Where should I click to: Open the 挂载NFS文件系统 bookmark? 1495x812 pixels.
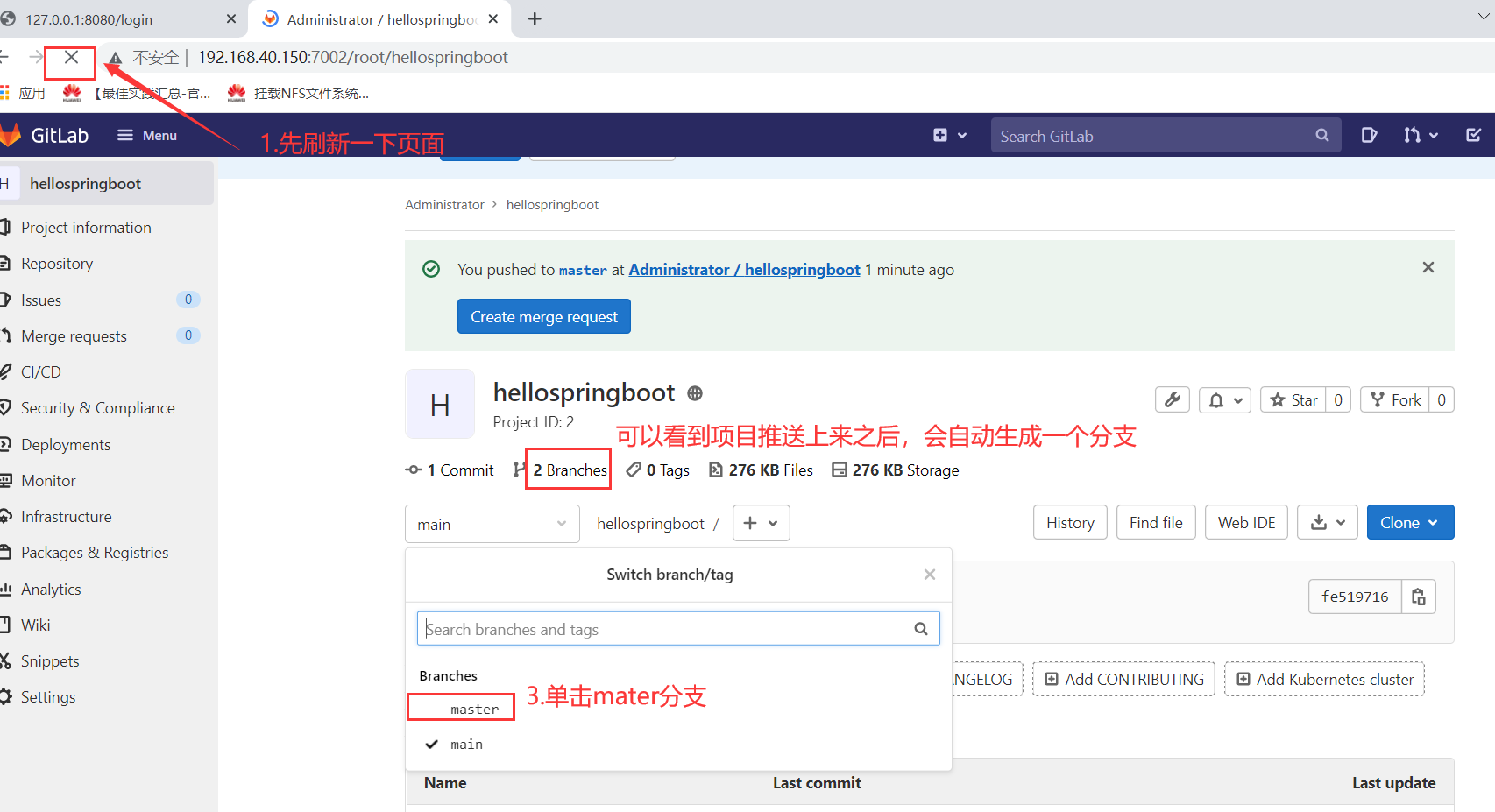(x=298, y=93)
